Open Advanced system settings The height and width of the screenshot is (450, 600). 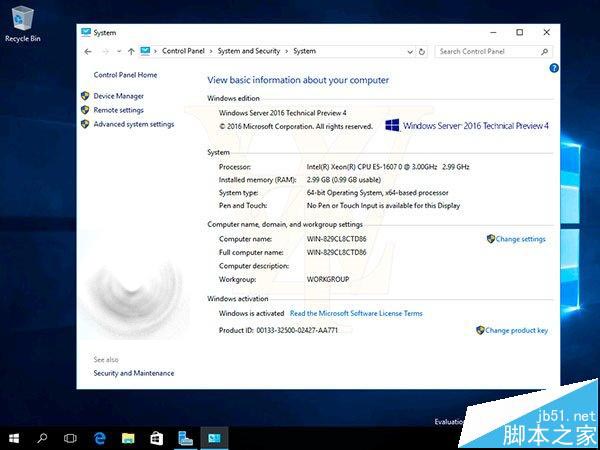134,124
